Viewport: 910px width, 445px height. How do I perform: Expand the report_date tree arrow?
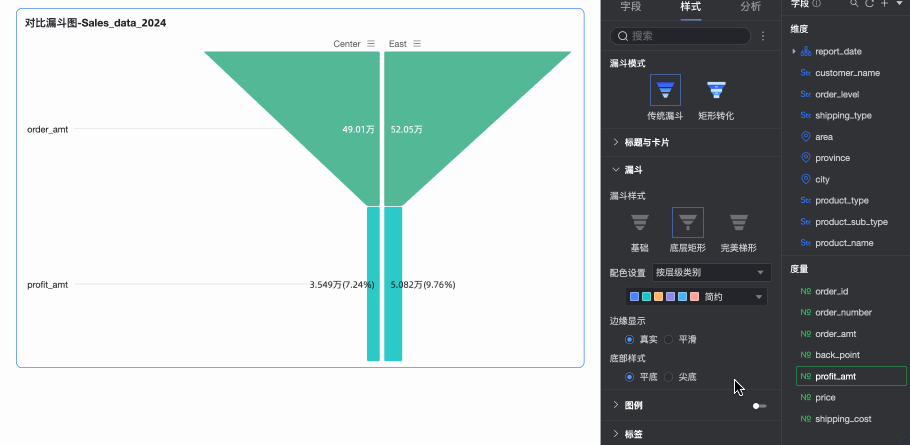click(x=794, y=52)
